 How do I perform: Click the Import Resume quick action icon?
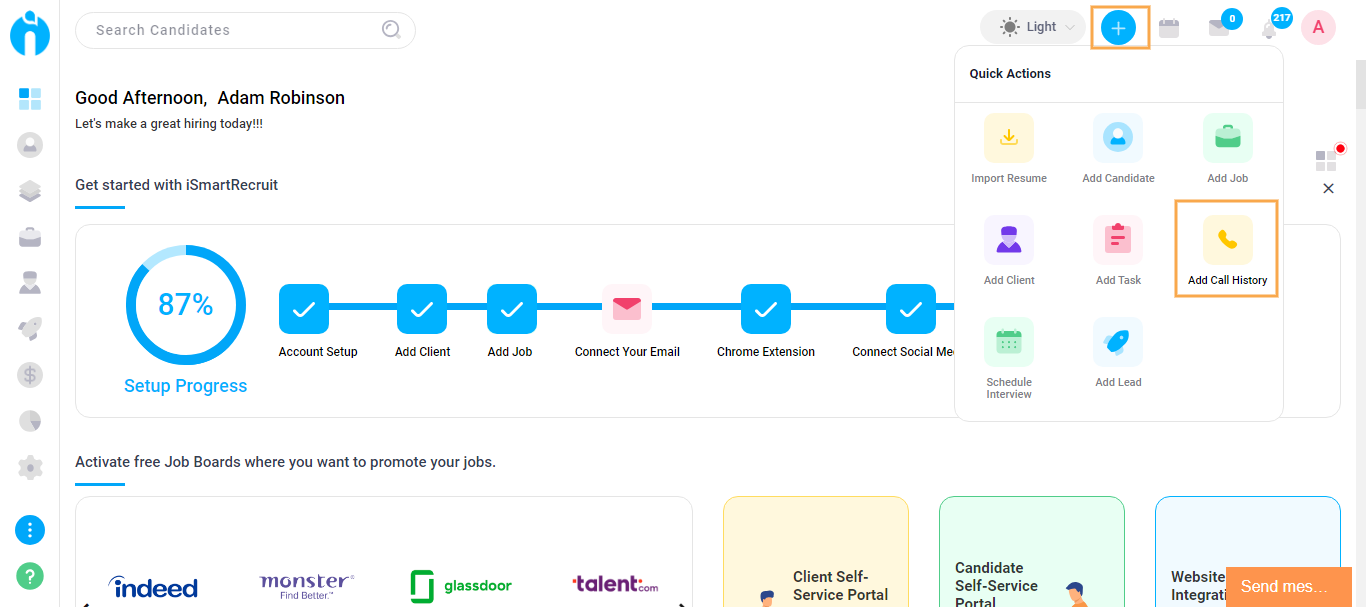1009,138
